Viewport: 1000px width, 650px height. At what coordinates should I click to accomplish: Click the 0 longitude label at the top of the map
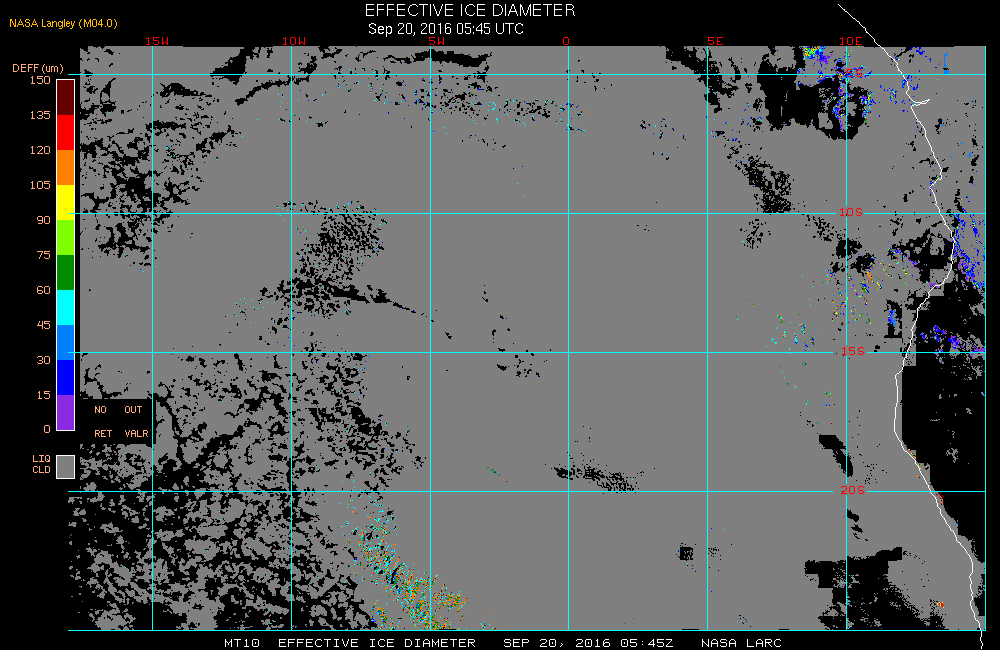click(x=566, y=41)
